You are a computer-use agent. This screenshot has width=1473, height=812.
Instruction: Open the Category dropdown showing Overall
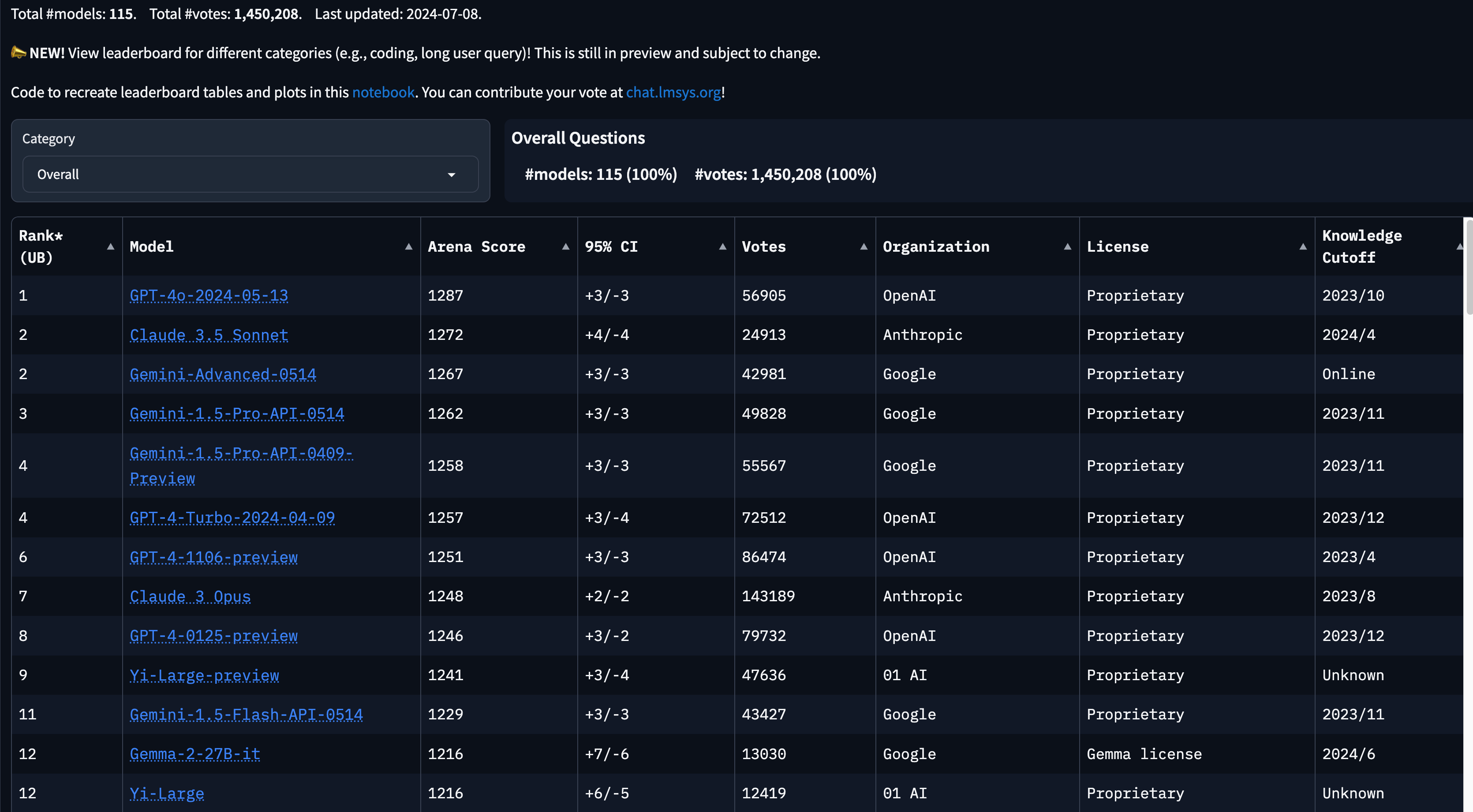[250, 174]
